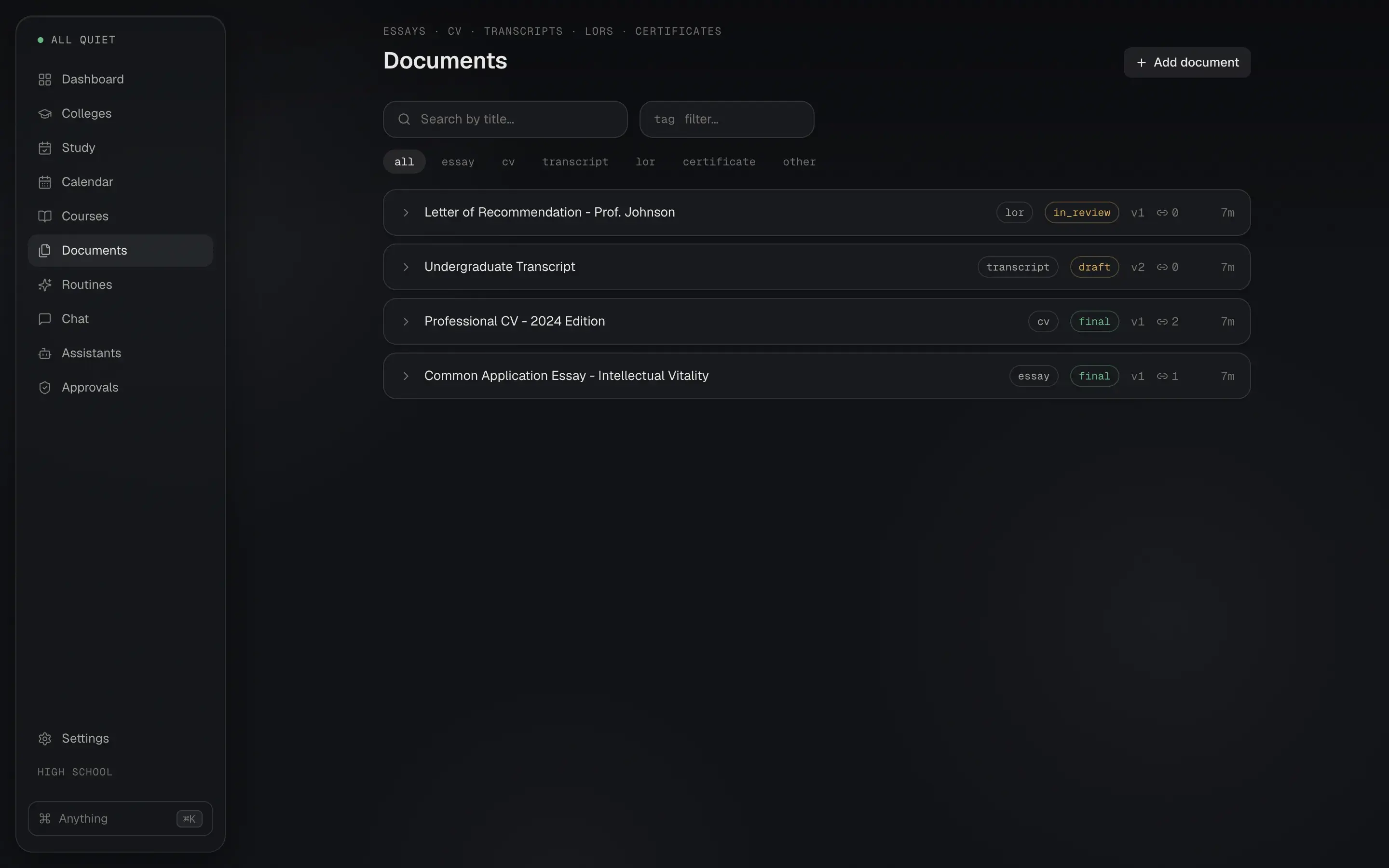Click the Search by title field

point(505,120)
